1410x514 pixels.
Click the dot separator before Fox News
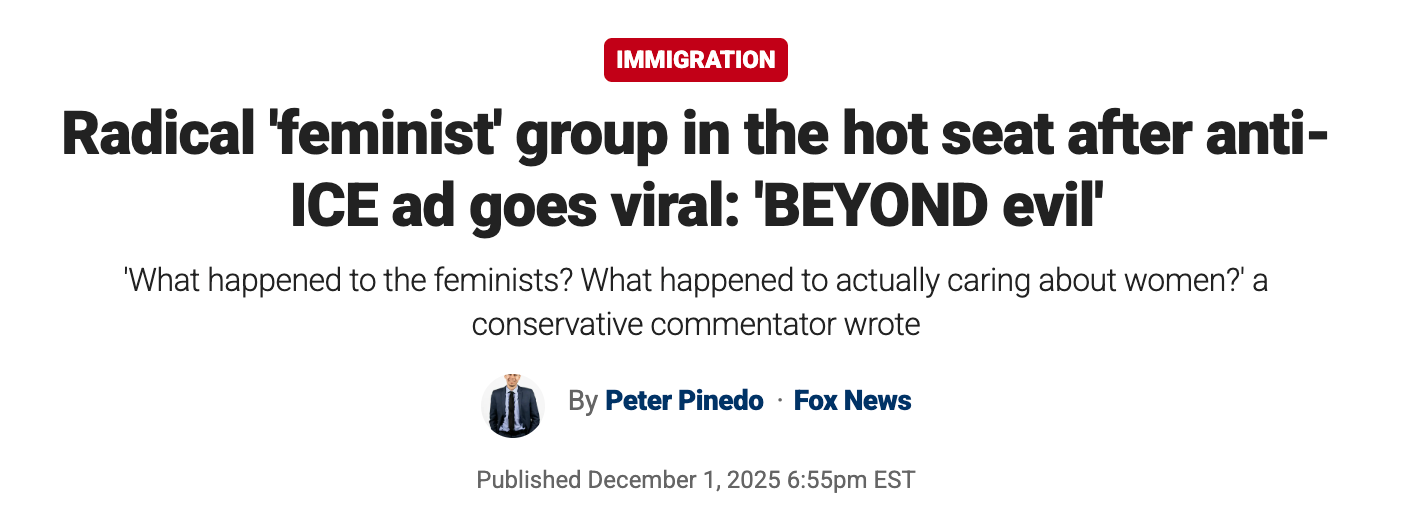[779, 401]
